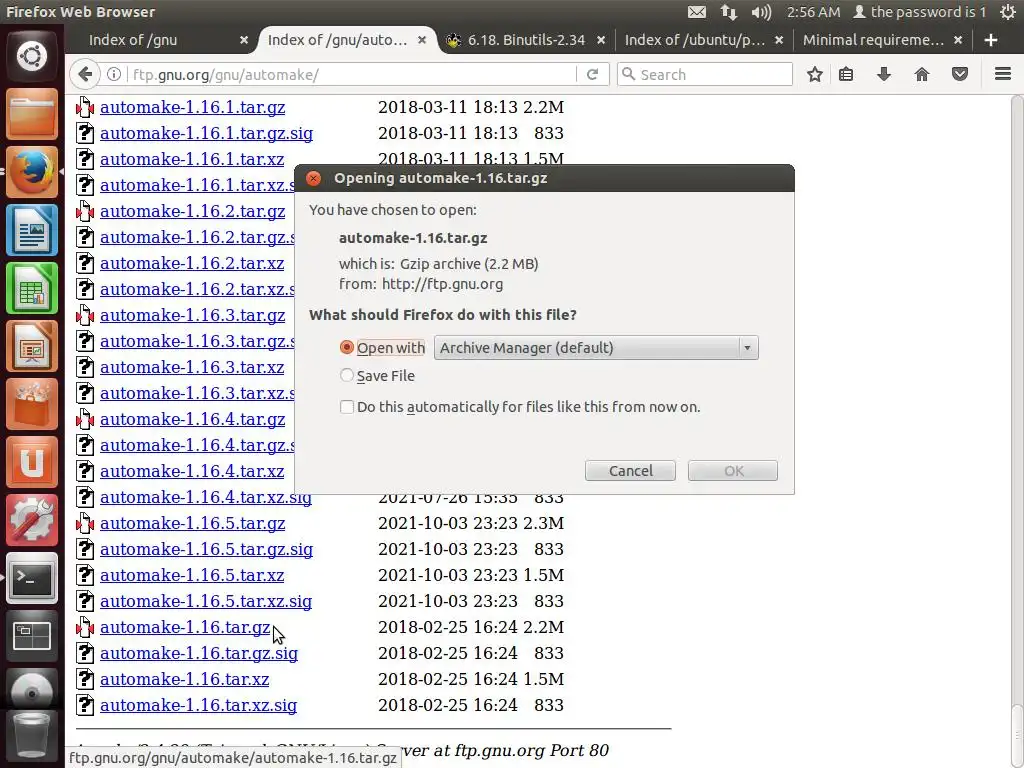Close the 6.18. Binutils-2.34 tab
Image resolution: width=1024 pixels, height=768 pixels.
pos(601,40)
